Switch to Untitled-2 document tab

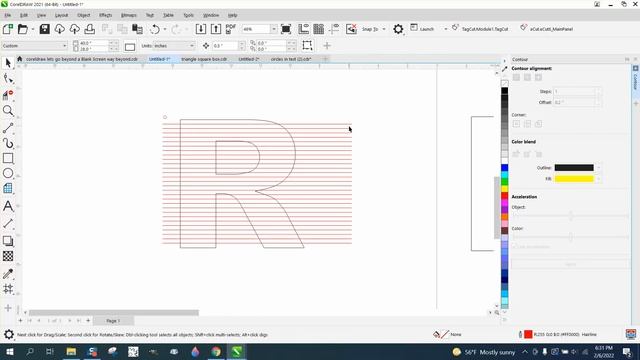click(x=249, y=59)
